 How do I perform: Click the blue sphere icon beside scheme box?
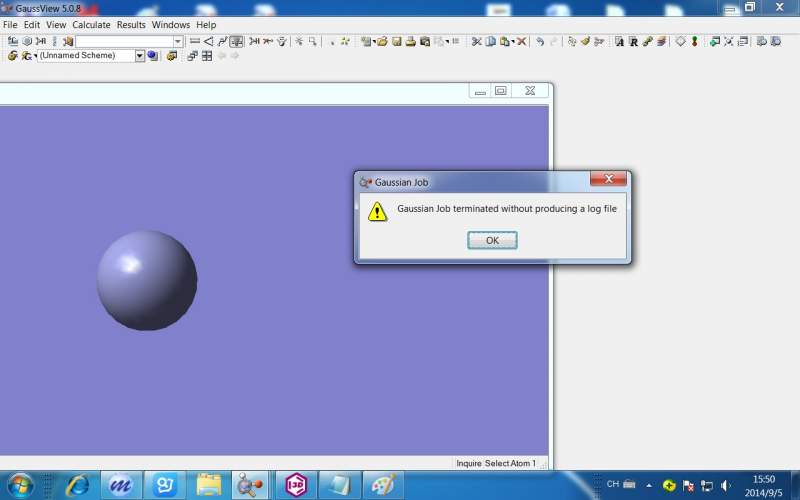[152, 55]
